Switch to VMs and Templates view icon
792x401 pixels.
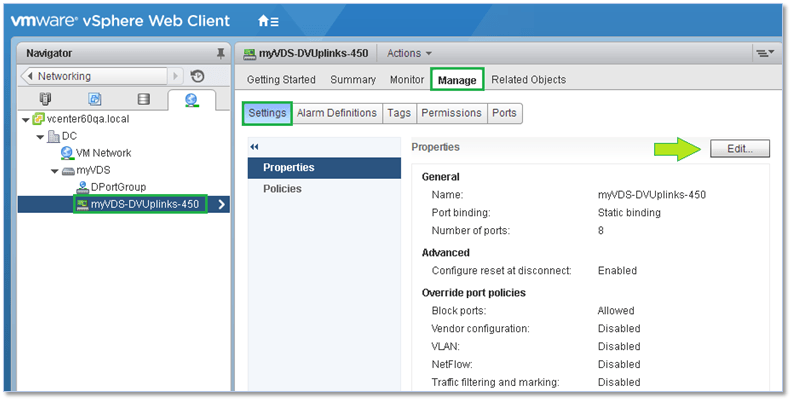[94, 99]
